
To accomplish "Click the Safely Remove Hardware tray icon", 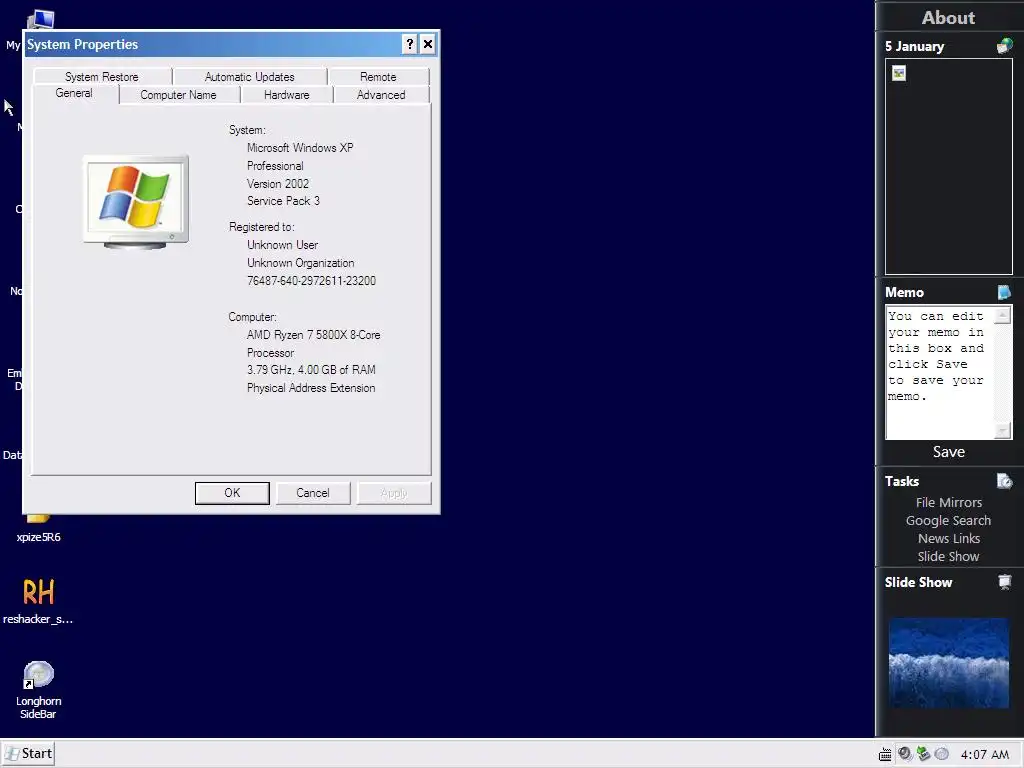I will (x=923, y=754).
